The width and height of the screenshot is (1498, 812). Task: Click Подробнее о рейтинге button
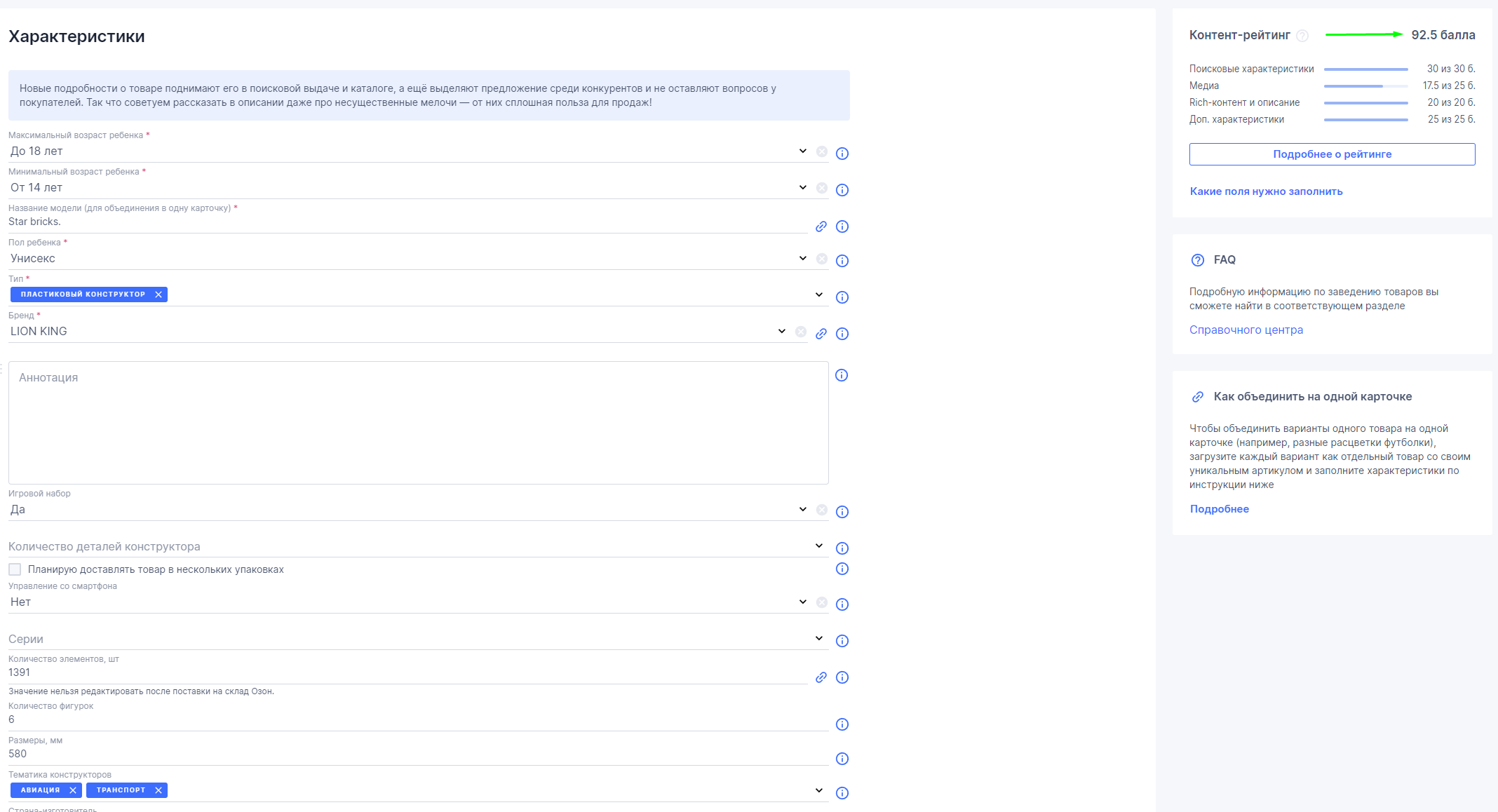coord(1332,154)
